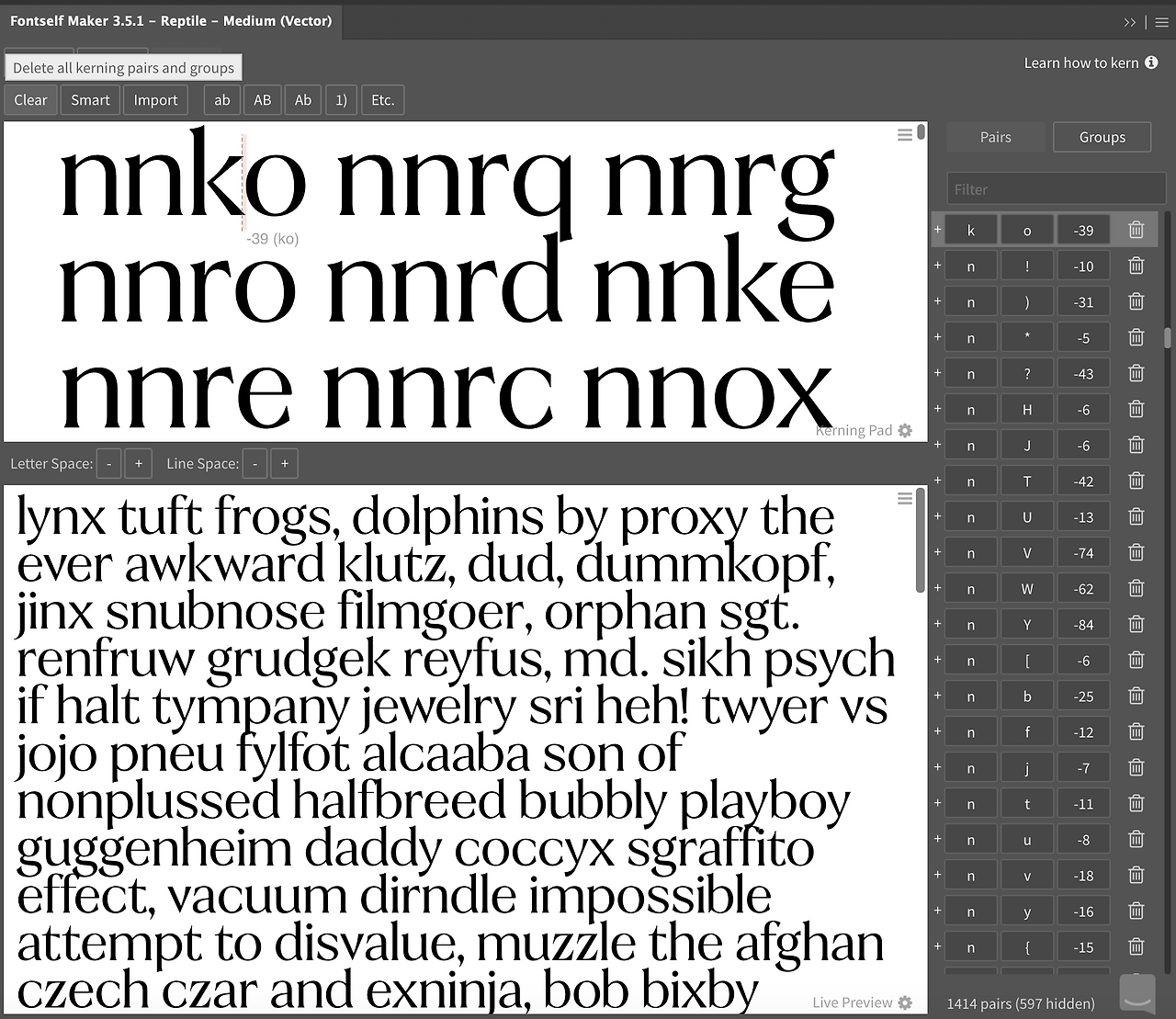This screenshot has height=1019, width=1176.
Task: Toggle the AB uppercase kerning filter
Action: pos(262,99)
